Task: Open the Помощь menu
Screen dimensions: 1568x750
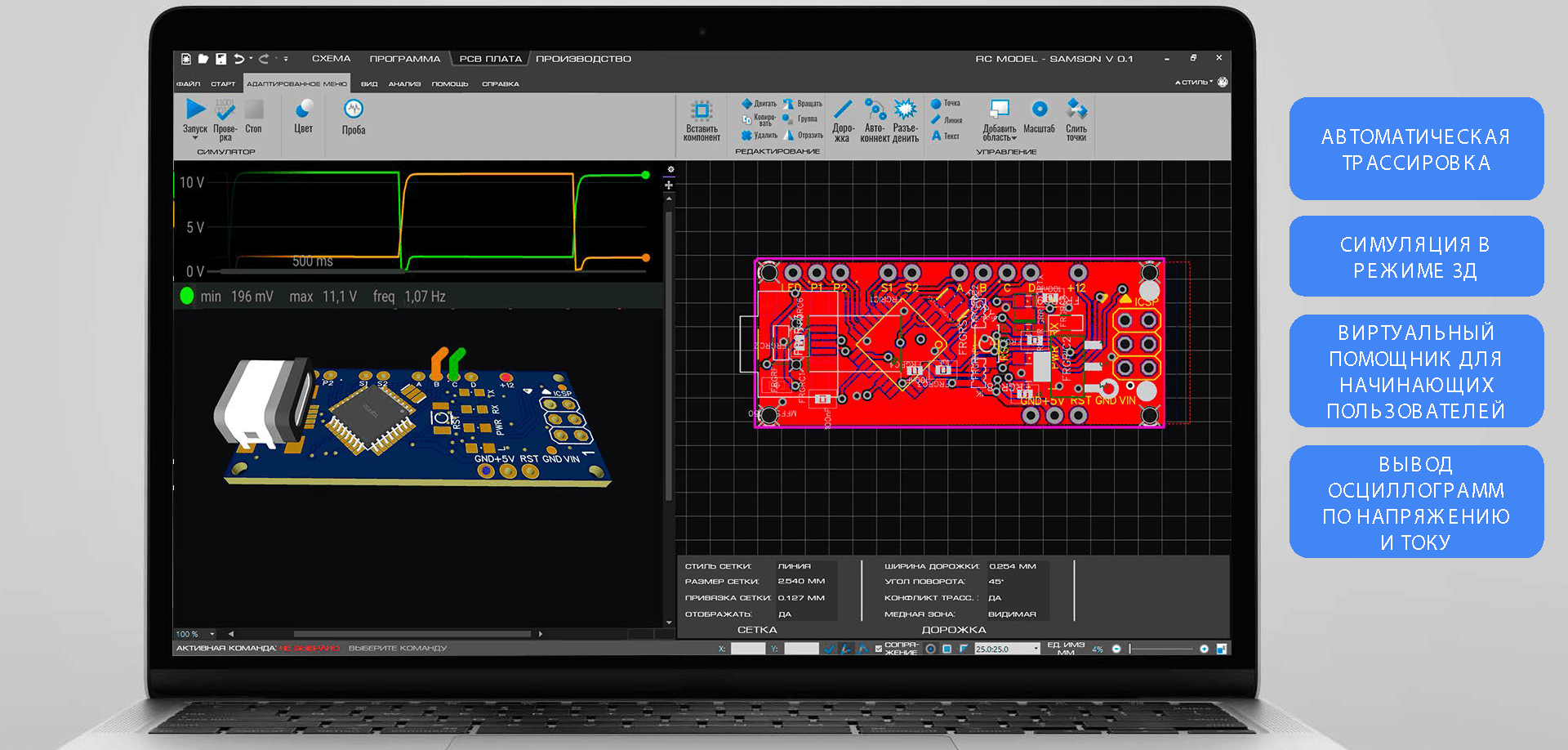Action: pyautogui.click(x=450, y=83)
